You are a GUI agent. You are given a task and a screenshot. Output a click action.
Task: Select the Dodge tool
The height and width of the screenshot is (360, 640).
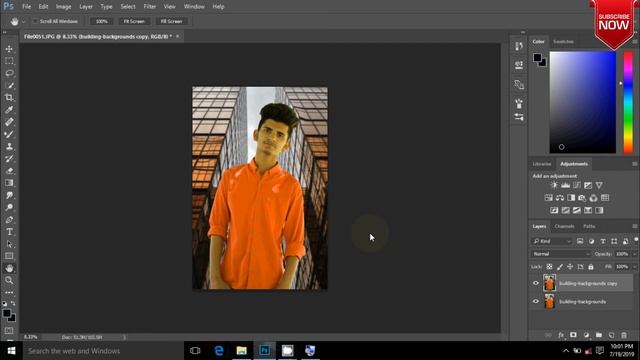click(x=9, y=207)
